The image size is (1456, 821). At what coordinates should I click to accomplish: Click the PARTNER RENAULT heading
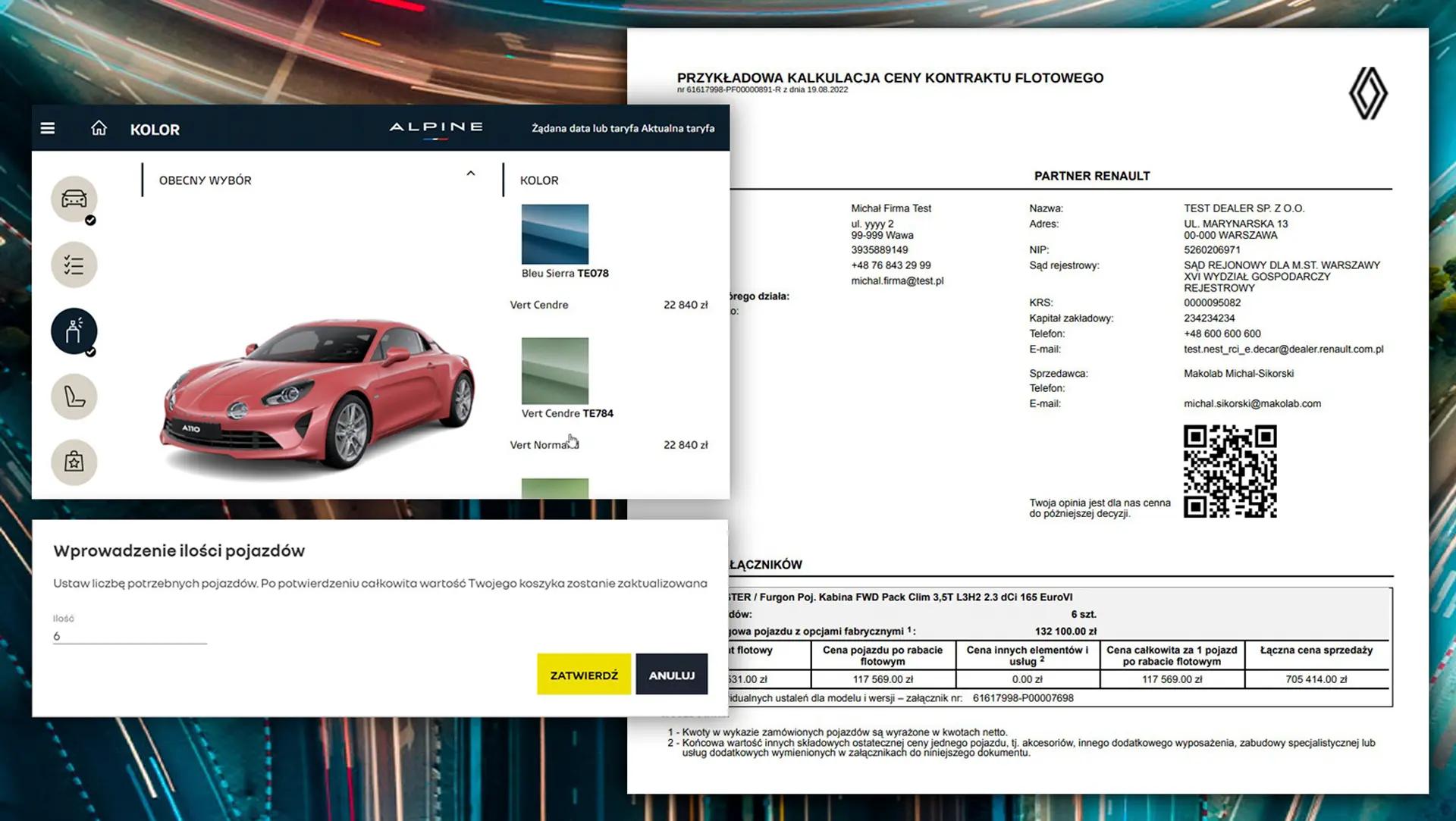pyautogui.click(x=1092, y=176)
